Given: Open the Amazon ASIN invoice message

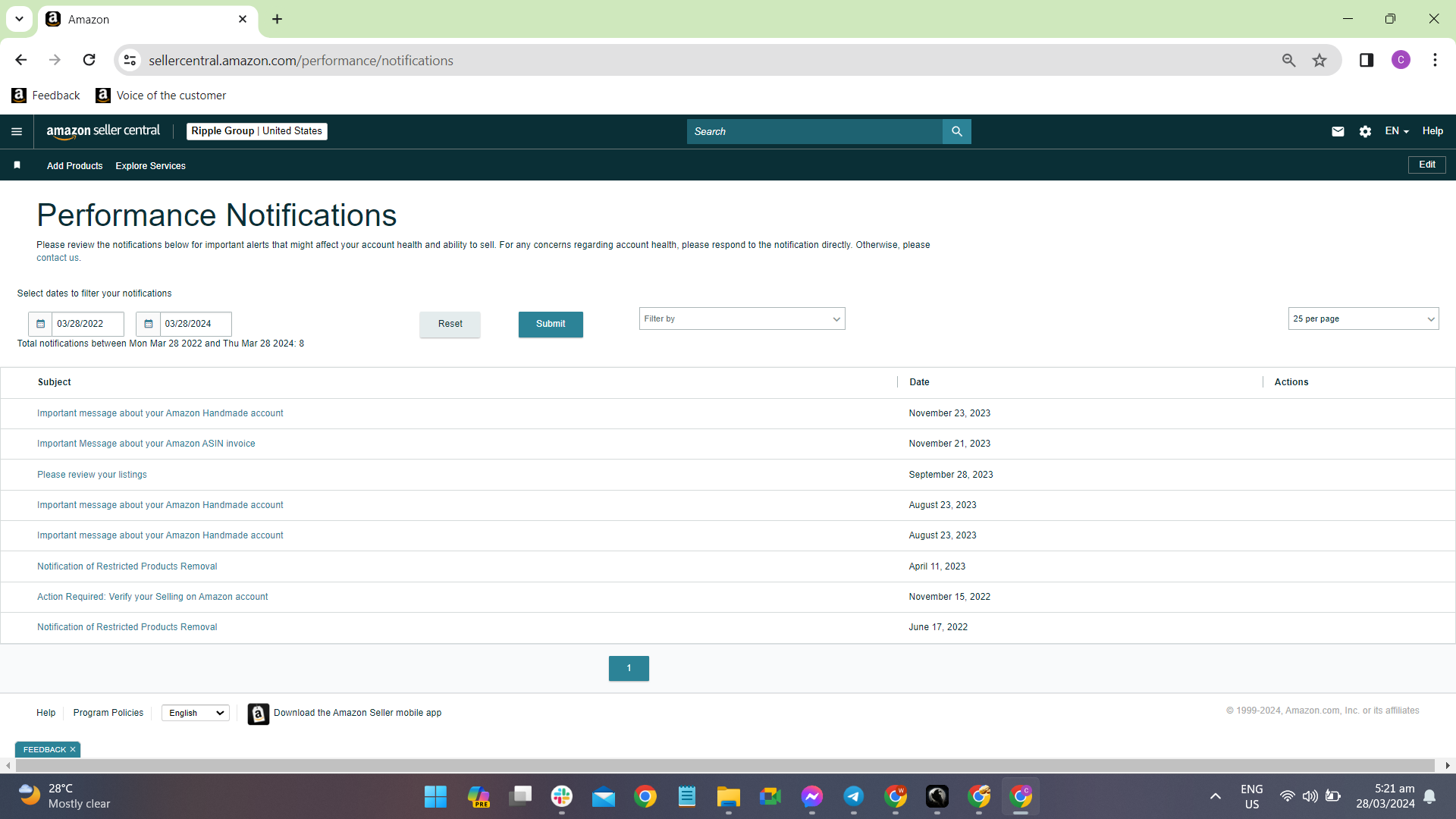Looking at the screenshot, I should pos(146,444).
